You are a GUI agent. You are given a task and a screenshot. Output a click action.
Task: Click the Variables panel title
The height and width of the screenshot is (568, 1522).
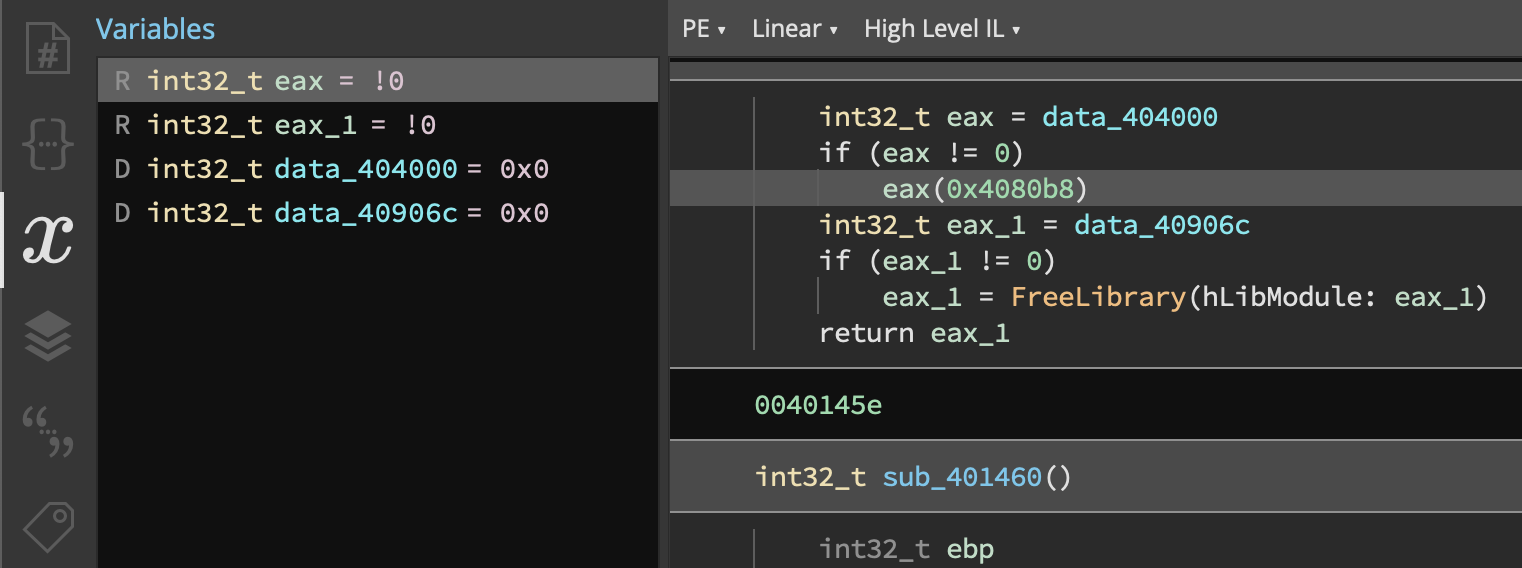[x=155, y=29]
